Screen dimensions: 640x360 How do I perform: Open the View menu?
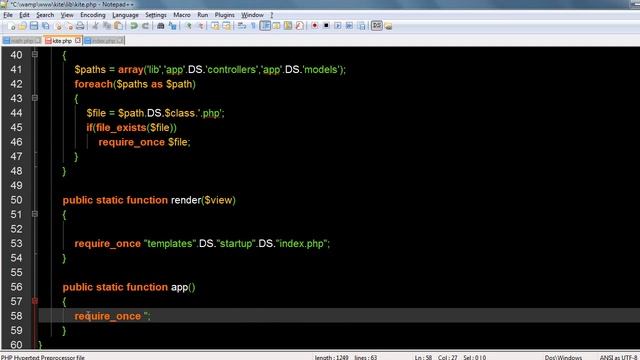pos(67,15)
